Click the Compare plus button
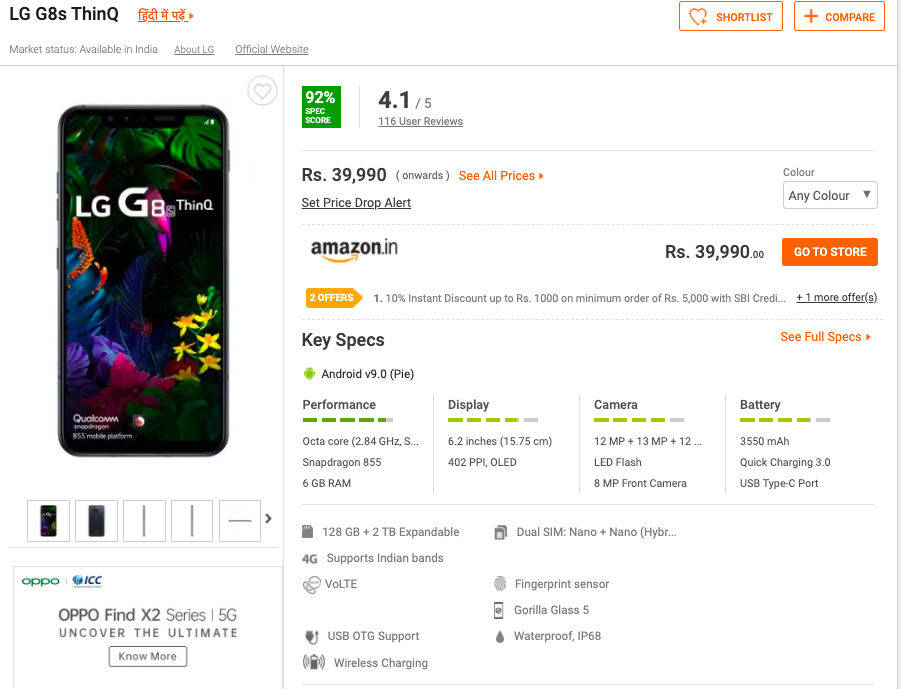 point(839,17)
